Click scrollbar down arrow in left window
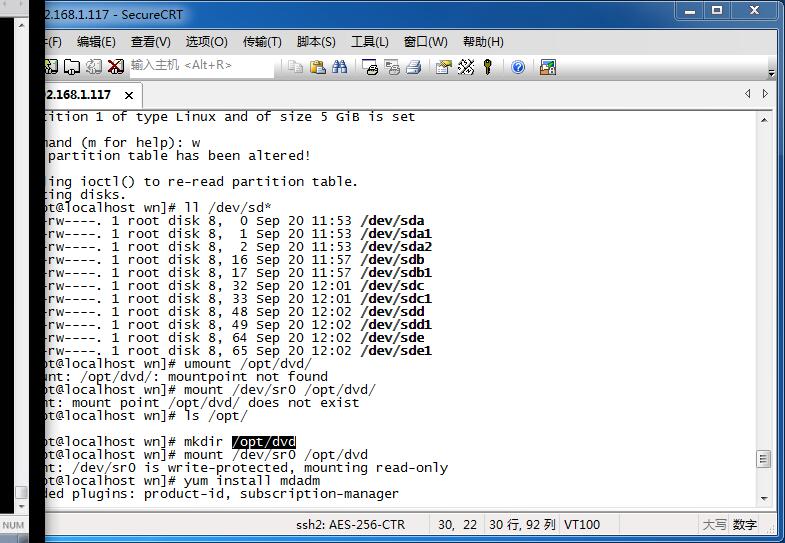Image resolution: width=785 pixels, height=543 pixels. (21, 507)
